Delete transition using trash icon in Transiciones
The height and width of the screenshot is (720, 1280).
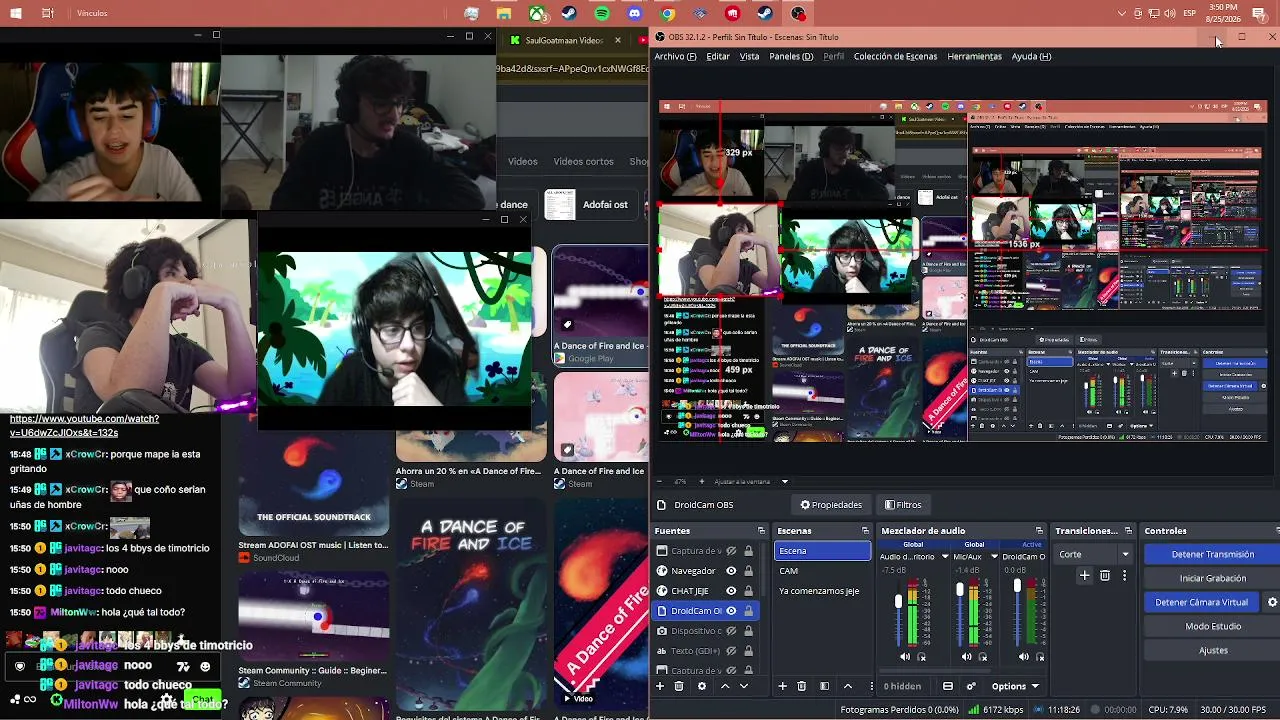1105,576
